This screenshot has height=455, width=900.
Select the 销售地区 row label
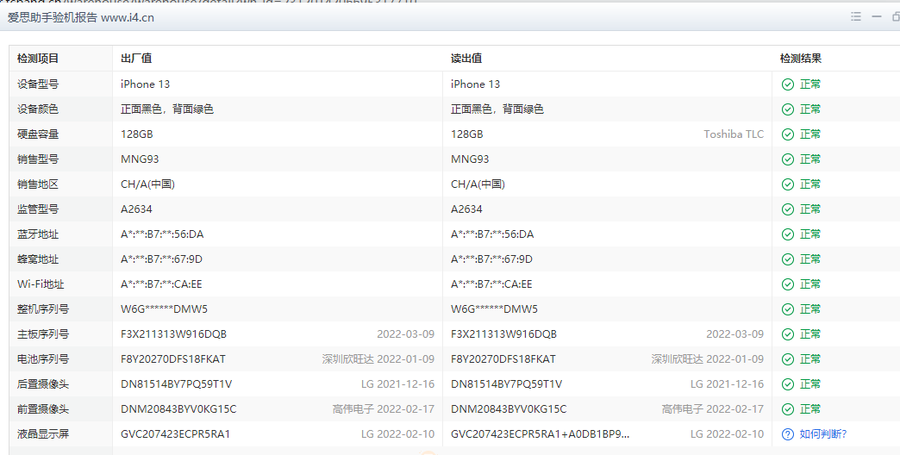pyautogui.click(x=38, y=184)
